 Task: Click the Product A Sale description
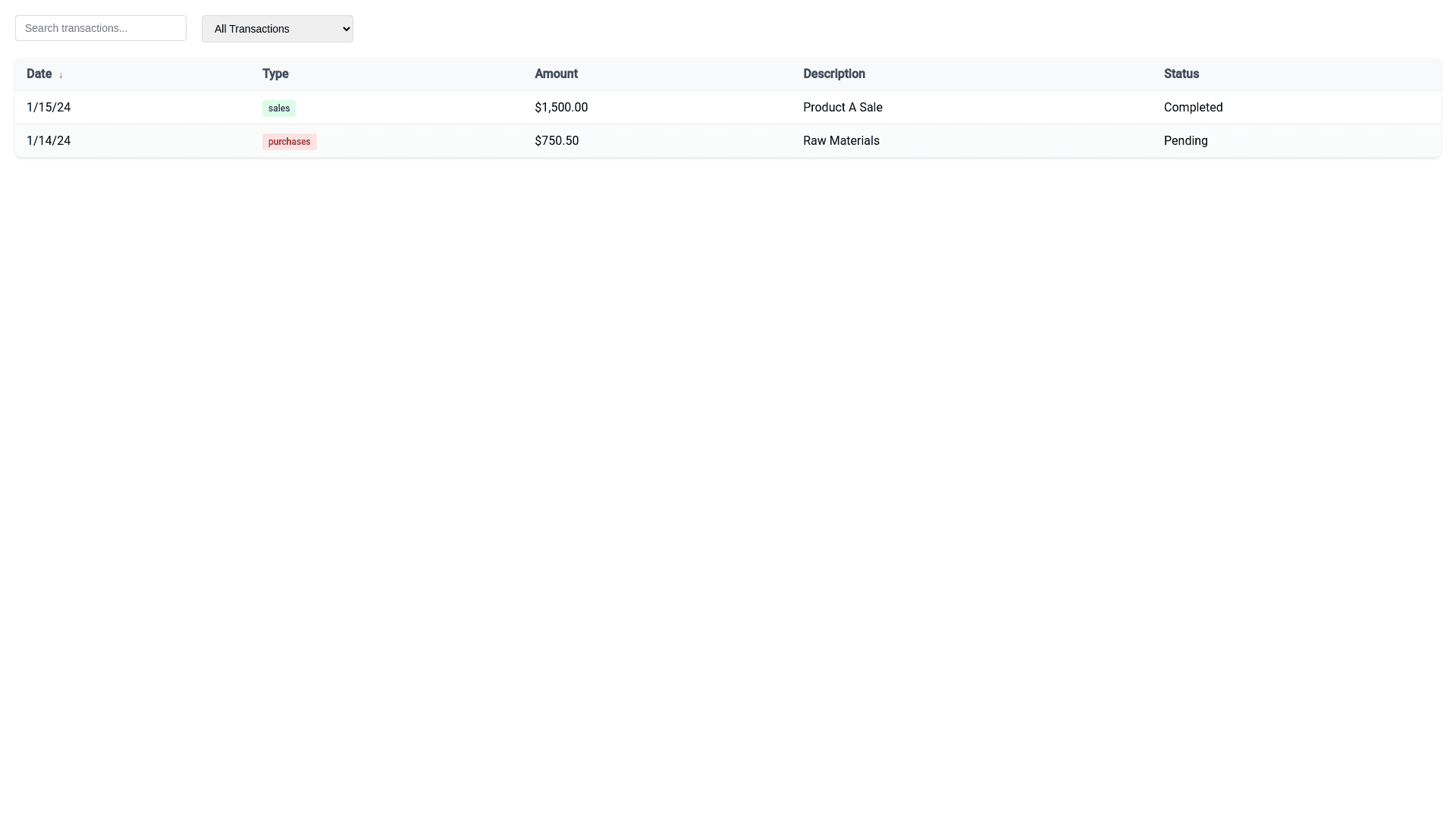tap(843, 108)
